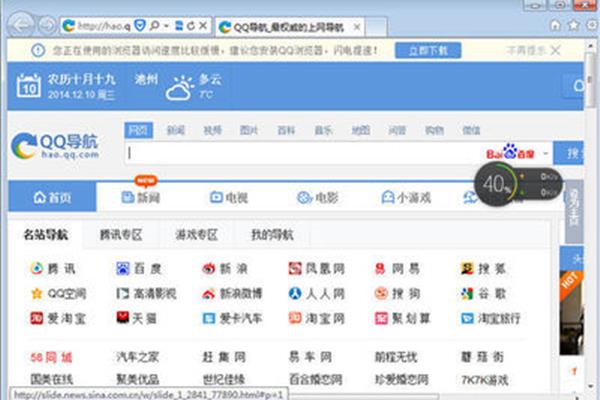This screenshot has height=400, width=600.
Task: Switch to the 我的导航 tab
Action: pos(272,234)
